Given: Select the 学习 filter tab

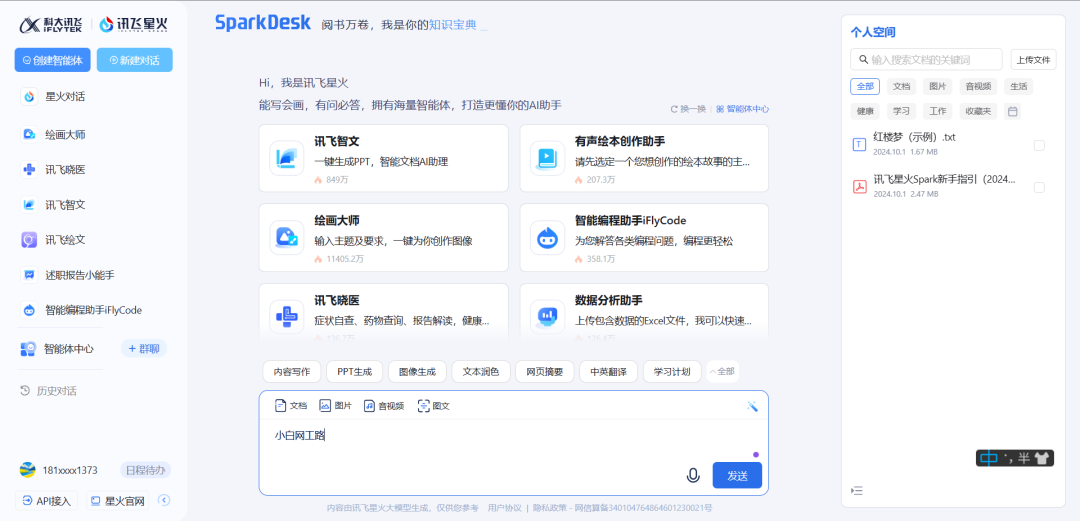Looking at the screenshot, I should (902, 111).
